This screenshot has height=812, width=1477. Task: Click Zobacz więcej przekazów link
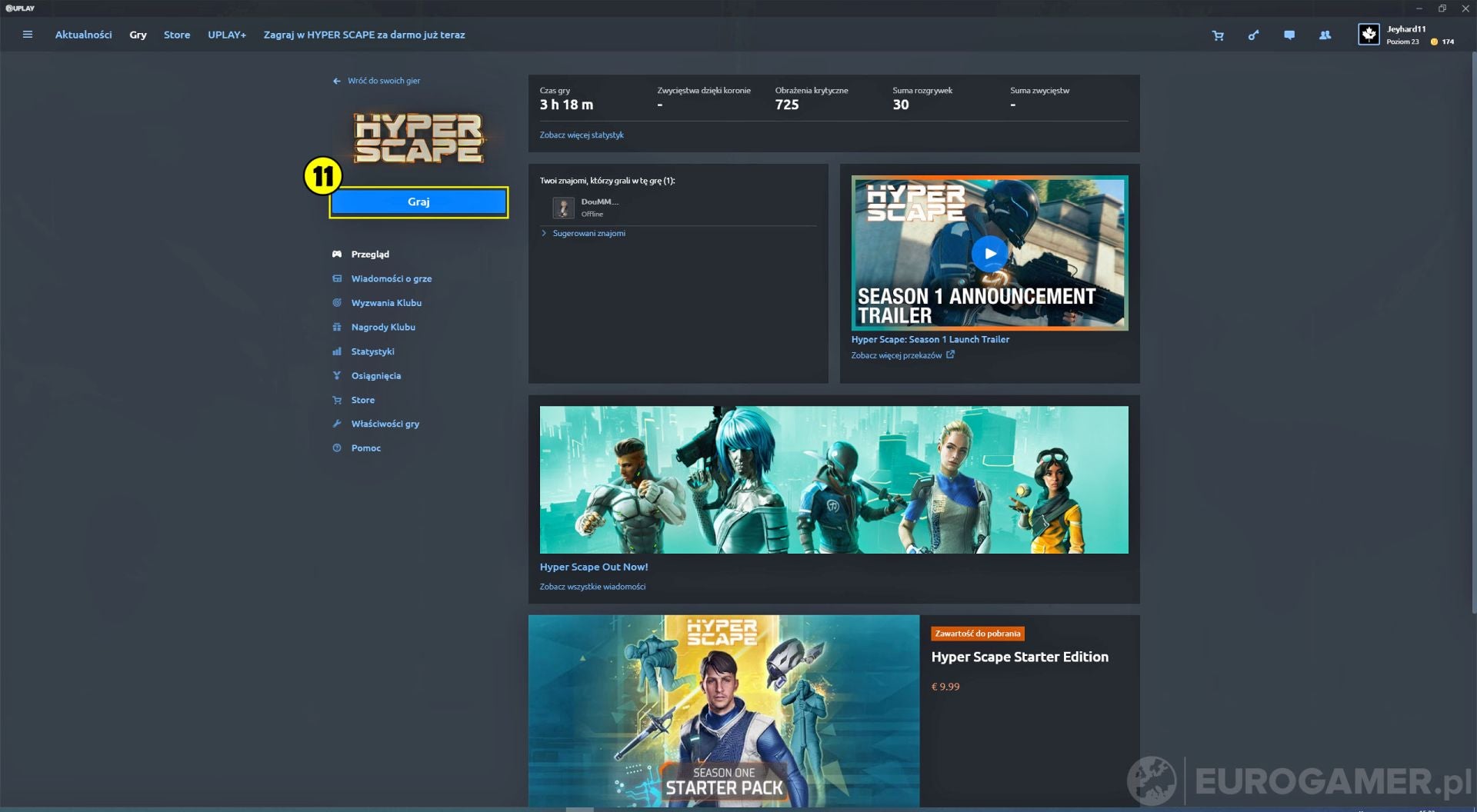(896, 355)
